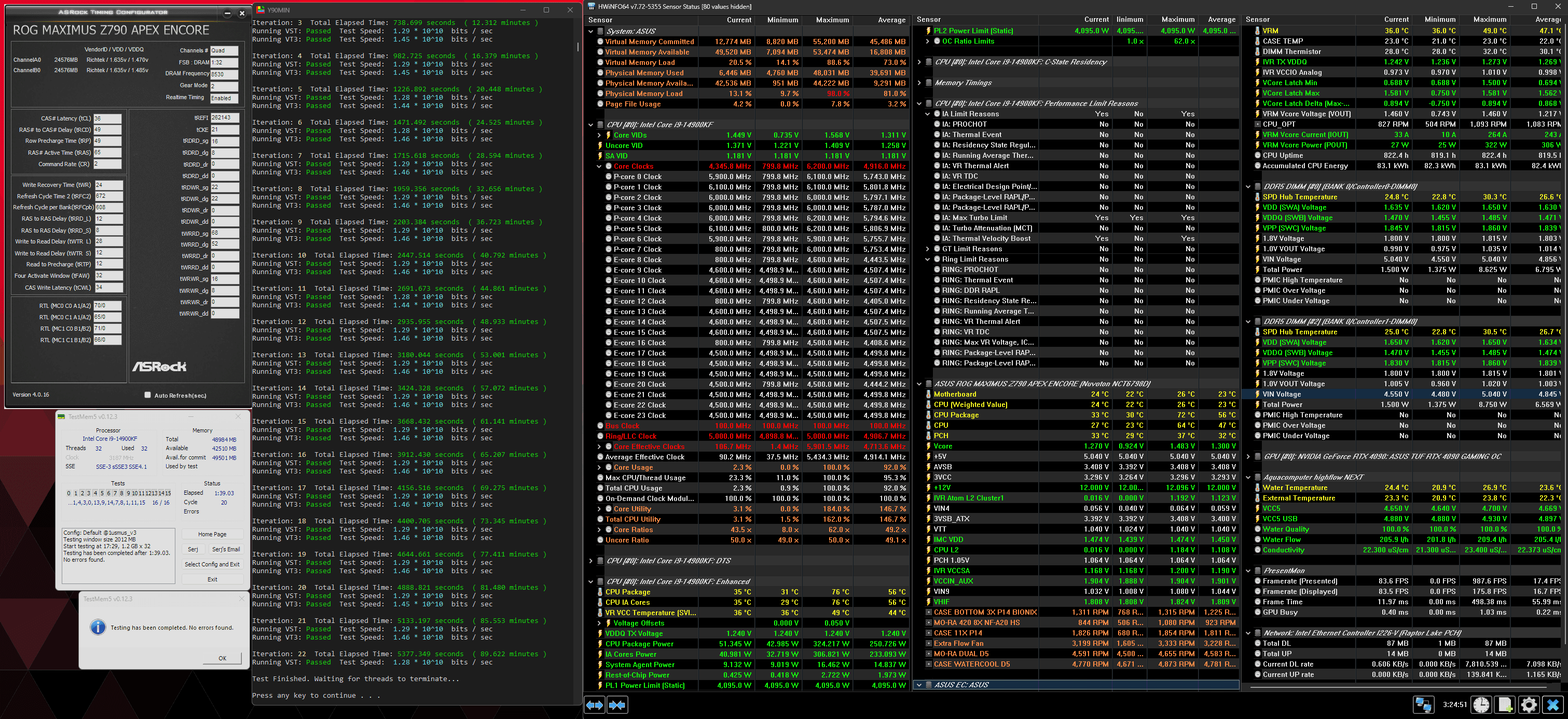Click the TestMem5 memory chip title icon
The width and height of the screenshot is (1568, 719).
click(x=61, y=416)
